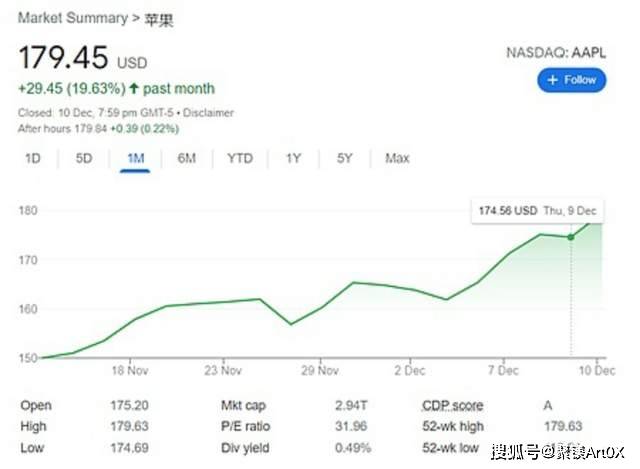Image resolution: width=640 pixels, height=469 pixels.
Task: Click the Mkt cap label
Action: [243, 405]
